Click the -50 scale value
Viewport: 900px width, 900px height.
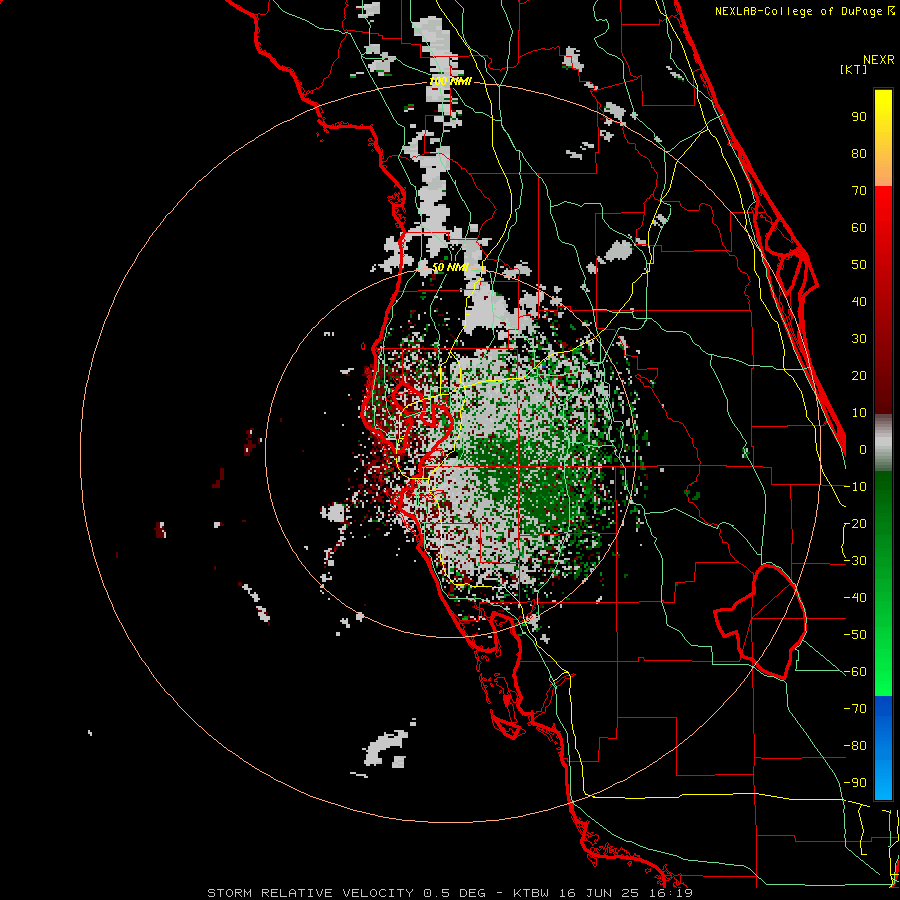[x=855, y=635]
